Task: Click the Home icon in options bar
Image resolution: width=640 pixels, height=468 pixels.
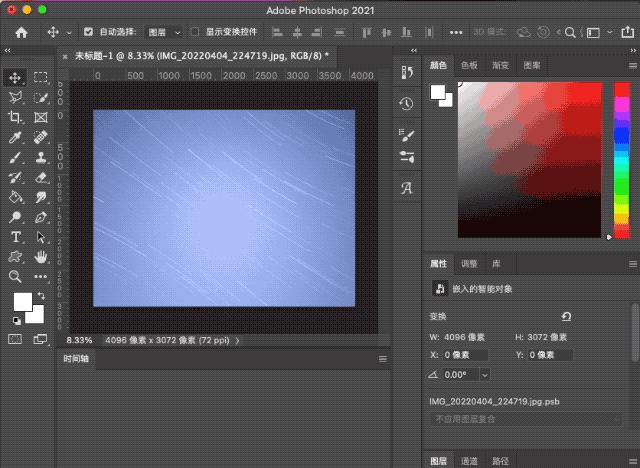Action: pos(18,32)
